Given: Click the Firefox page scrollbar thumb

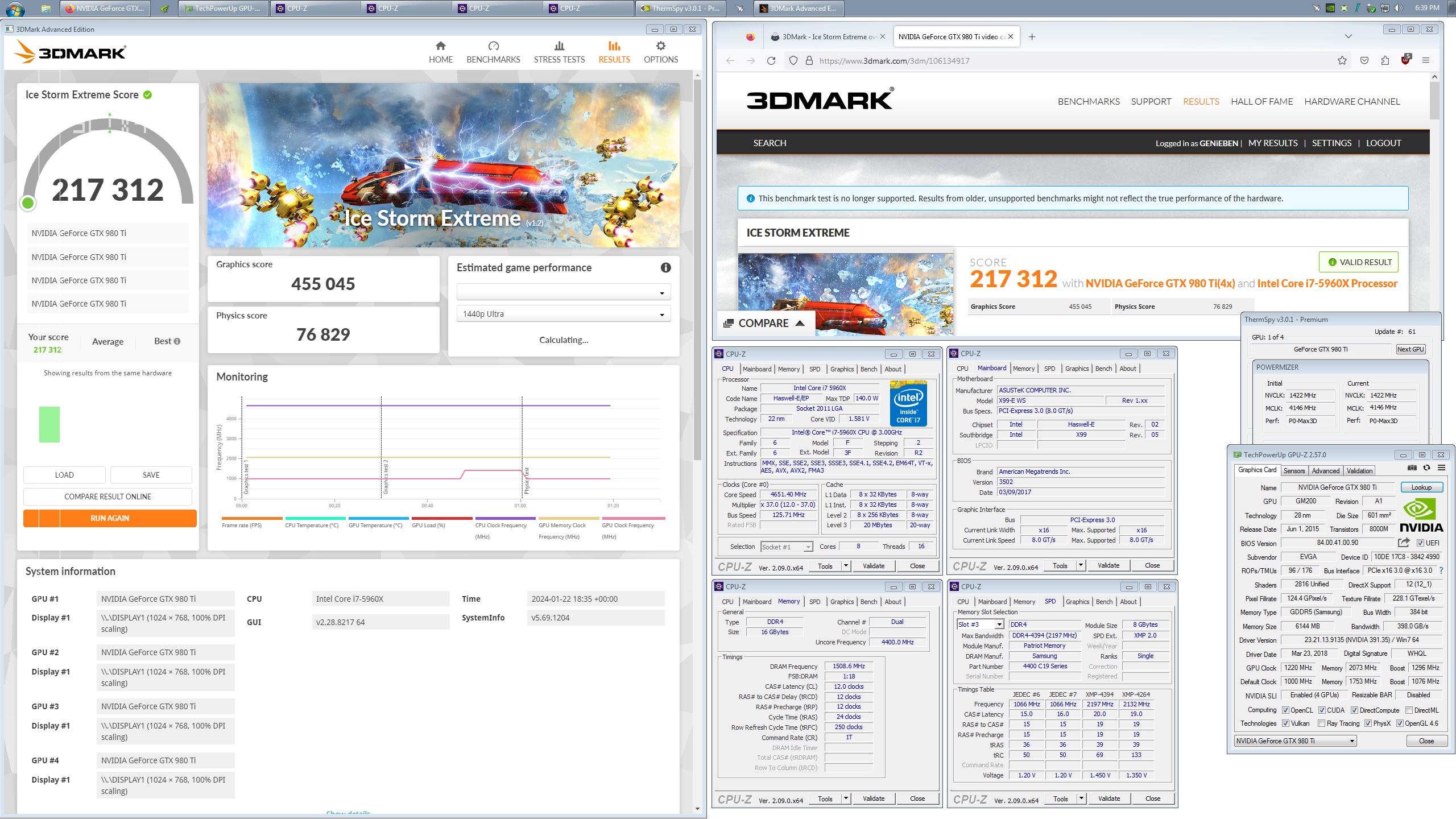Looking at the screenshot, I should tap(1434, 101).
